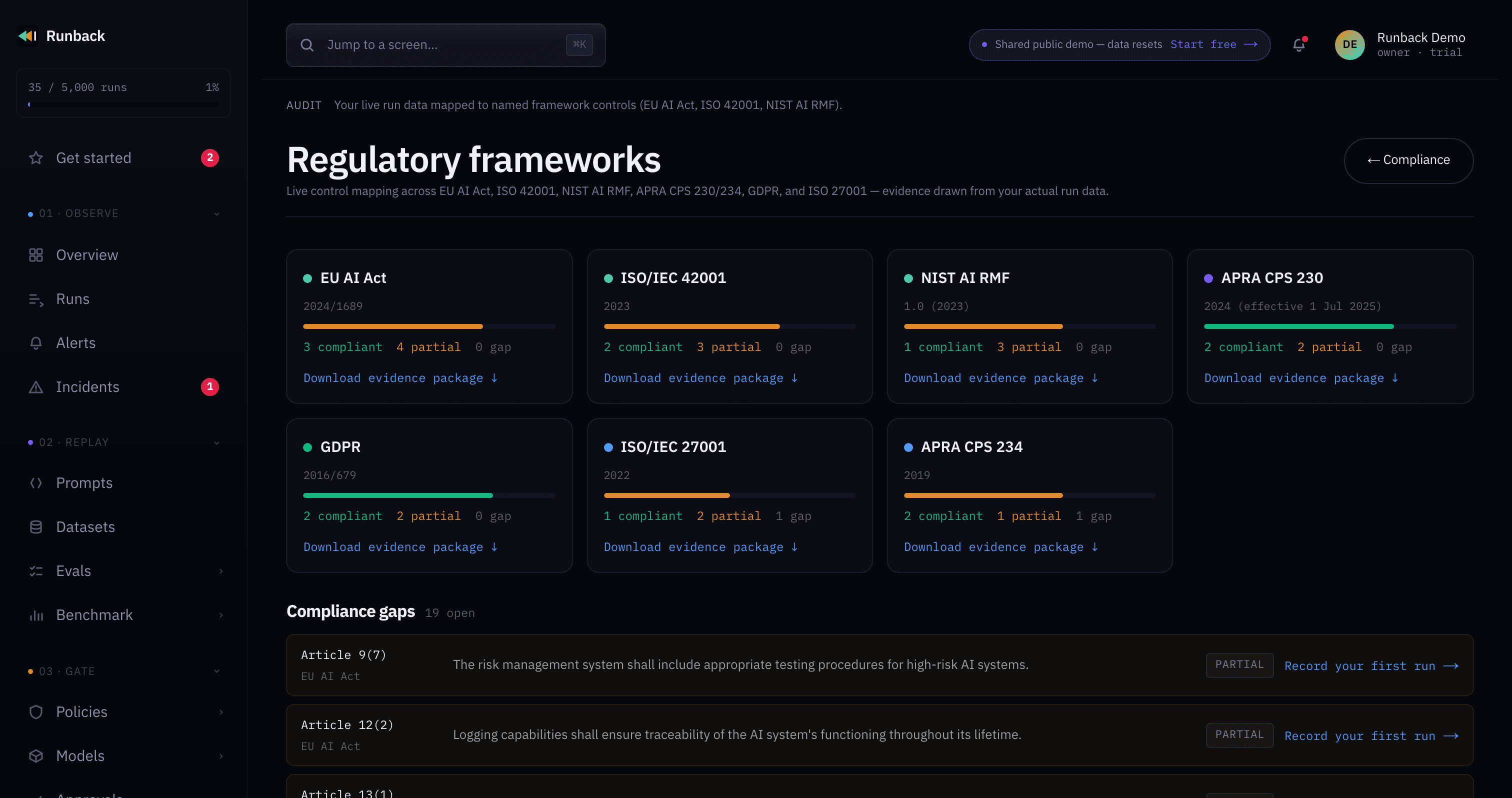Open Datasets from the sidebar
The height and width of the screenshot is (798, 1512).
[x=123, y=527]
